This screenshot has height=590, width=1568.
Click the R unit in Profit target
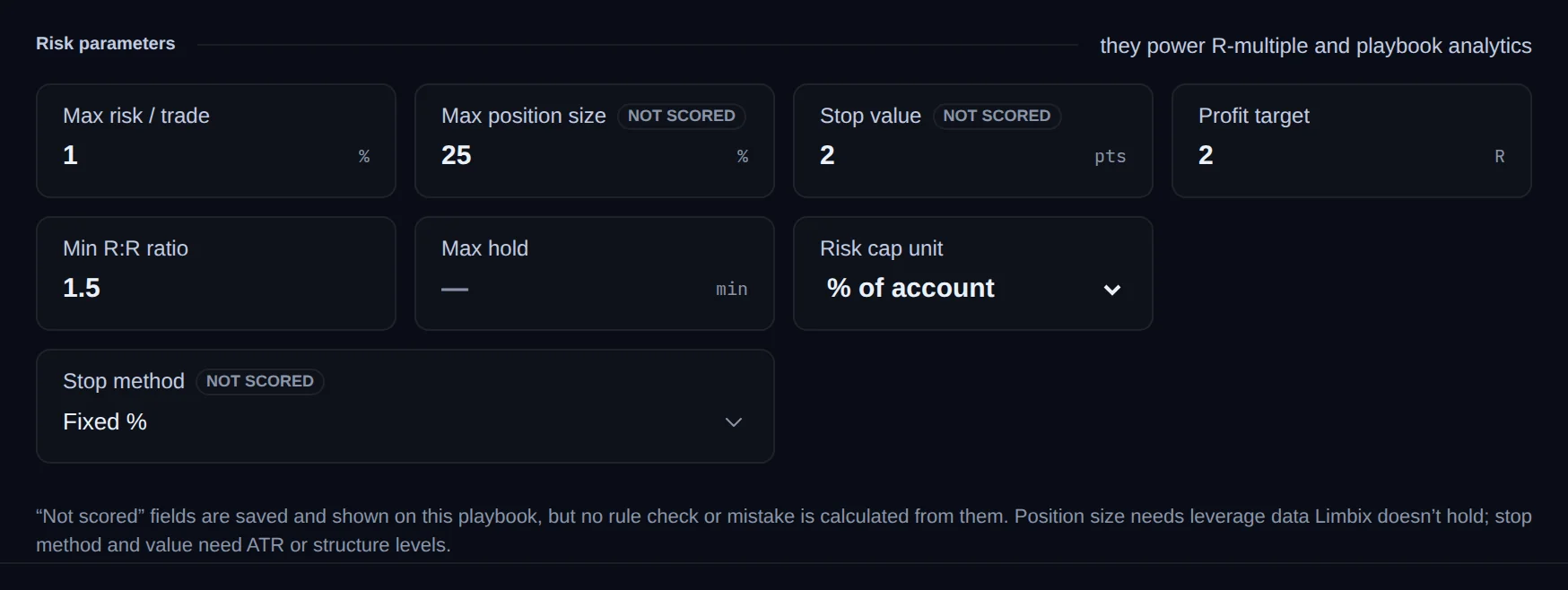point(1499,156)
